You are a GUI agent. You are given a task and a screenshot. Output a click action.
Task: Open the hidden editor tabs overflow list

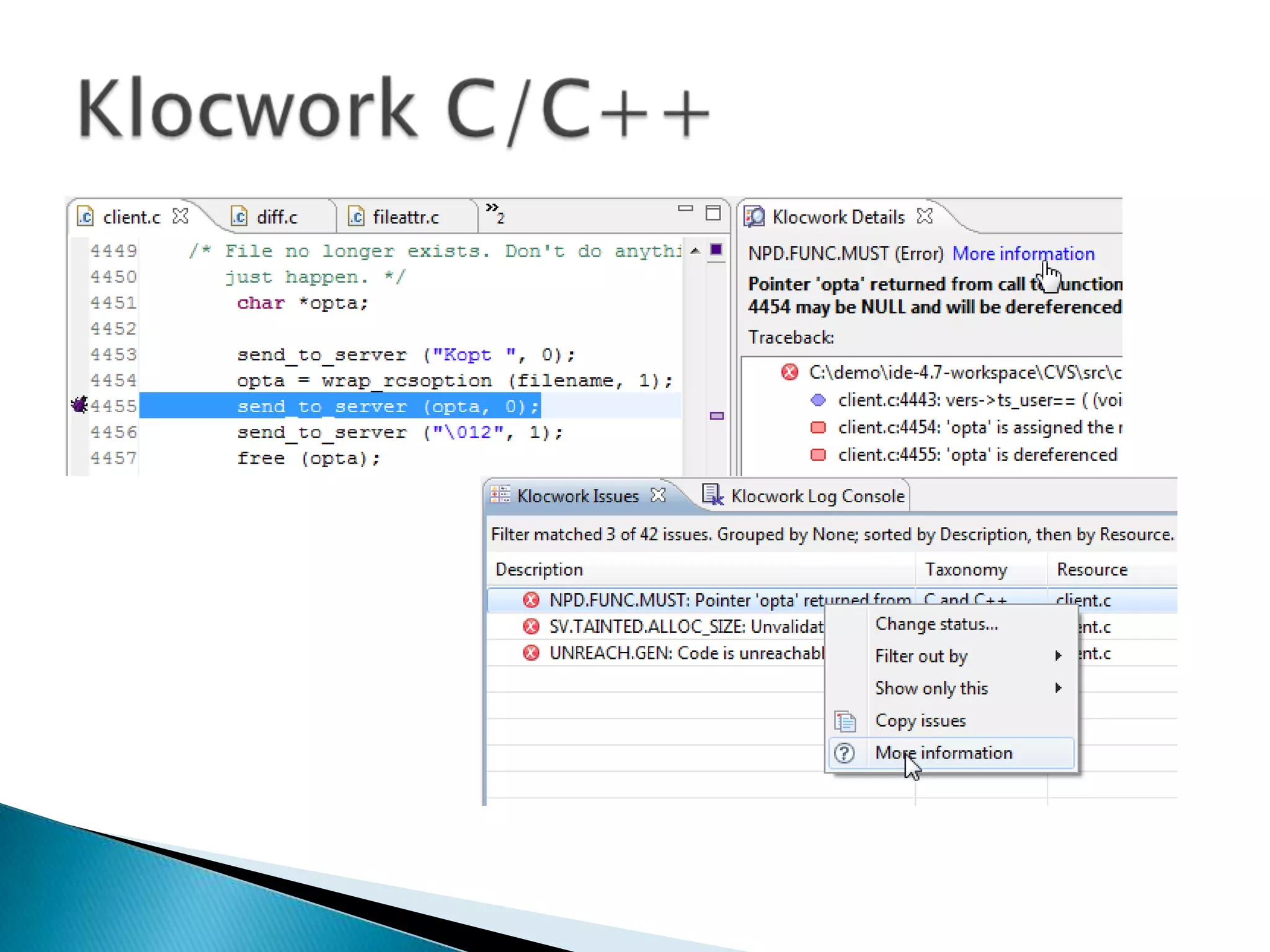coord(495,212)
